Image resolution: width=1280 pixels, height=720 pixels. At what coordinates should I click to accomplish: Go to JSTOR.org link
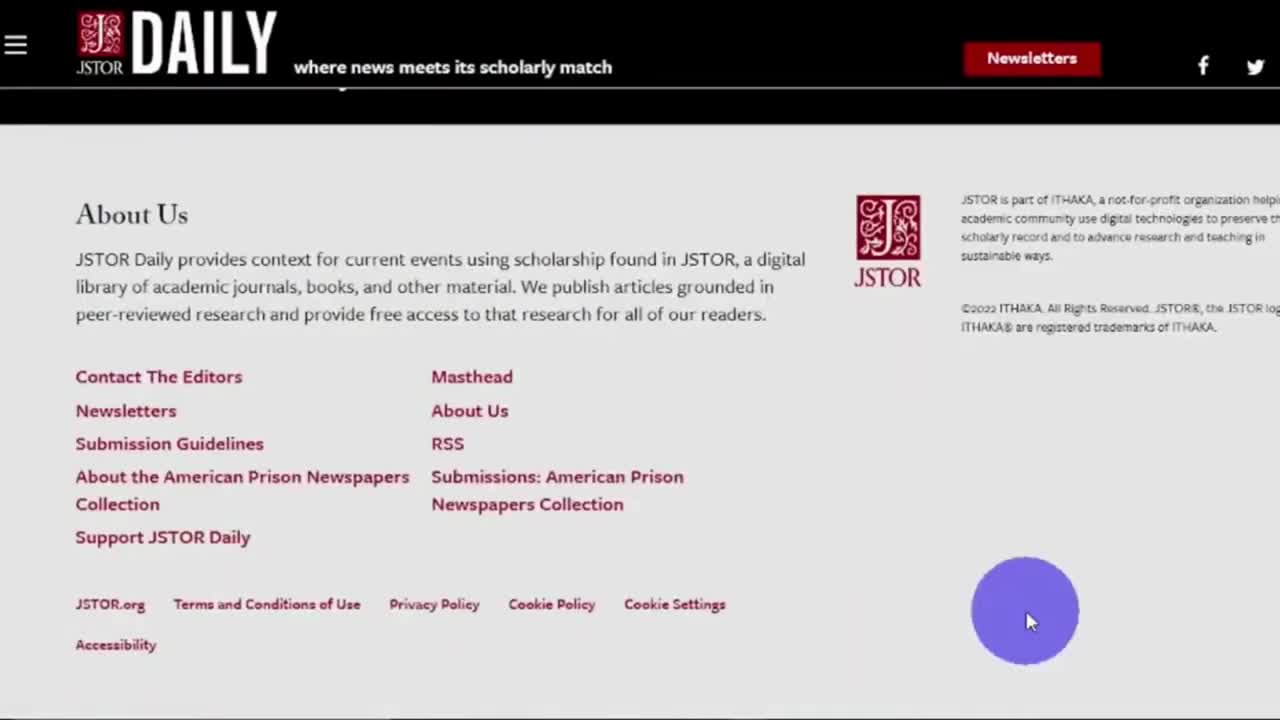(110, 604)
